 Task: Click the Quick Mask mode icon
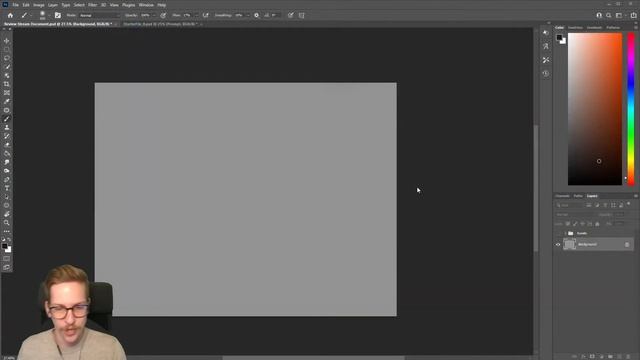click(x=7, y=258)
